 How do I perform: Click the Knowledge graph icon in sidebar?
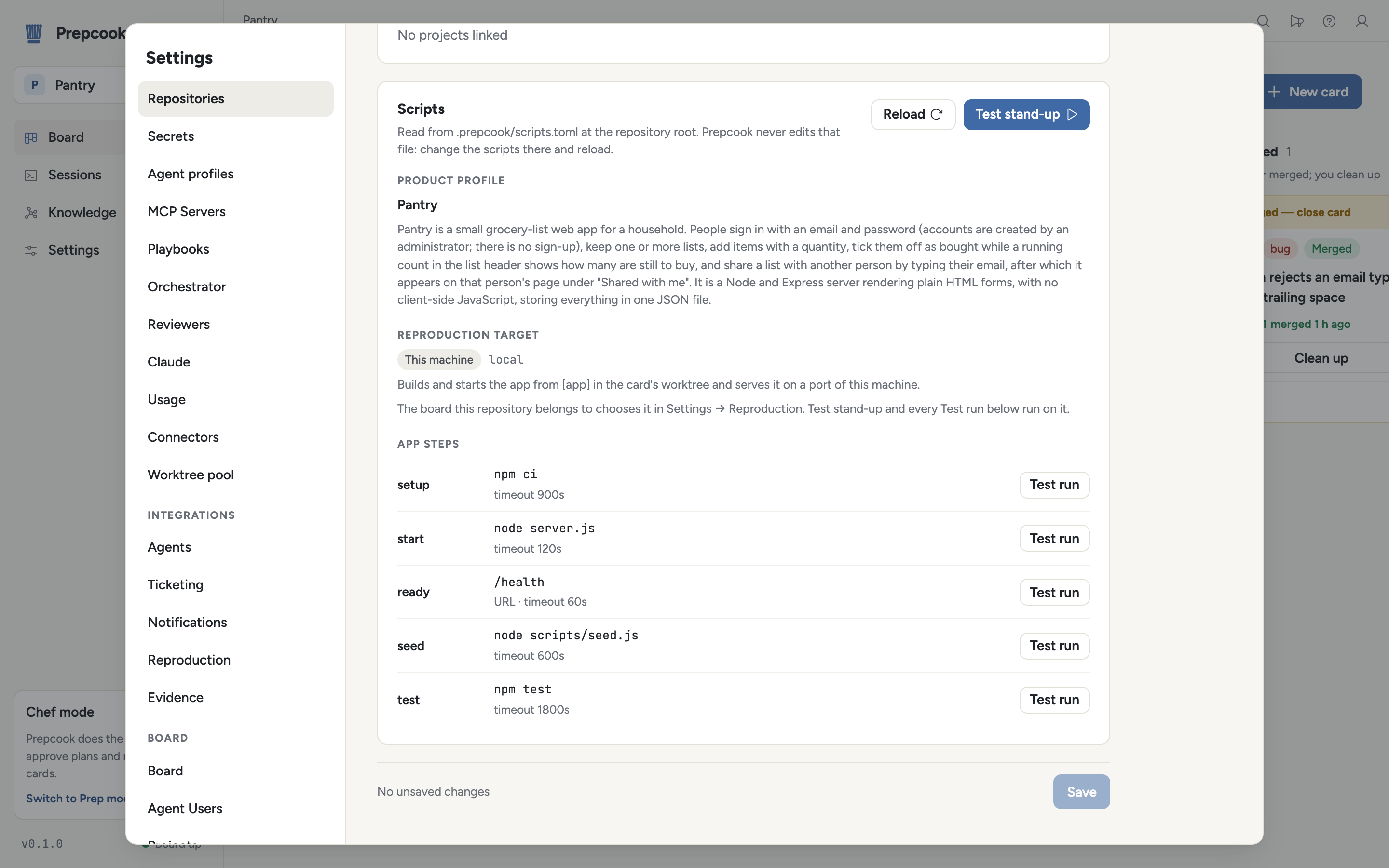31,213
